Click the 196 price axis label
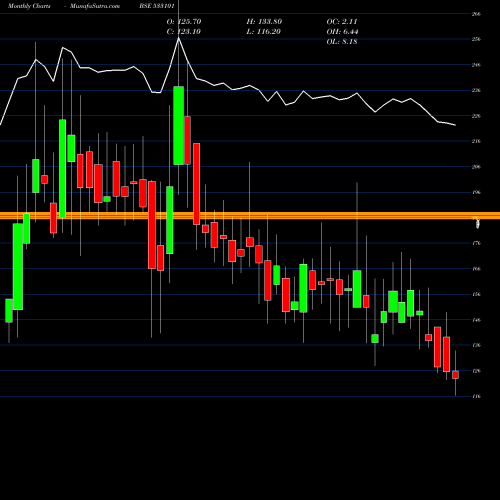The height and width of the screenshot is (500, 500). coord(476,192)
